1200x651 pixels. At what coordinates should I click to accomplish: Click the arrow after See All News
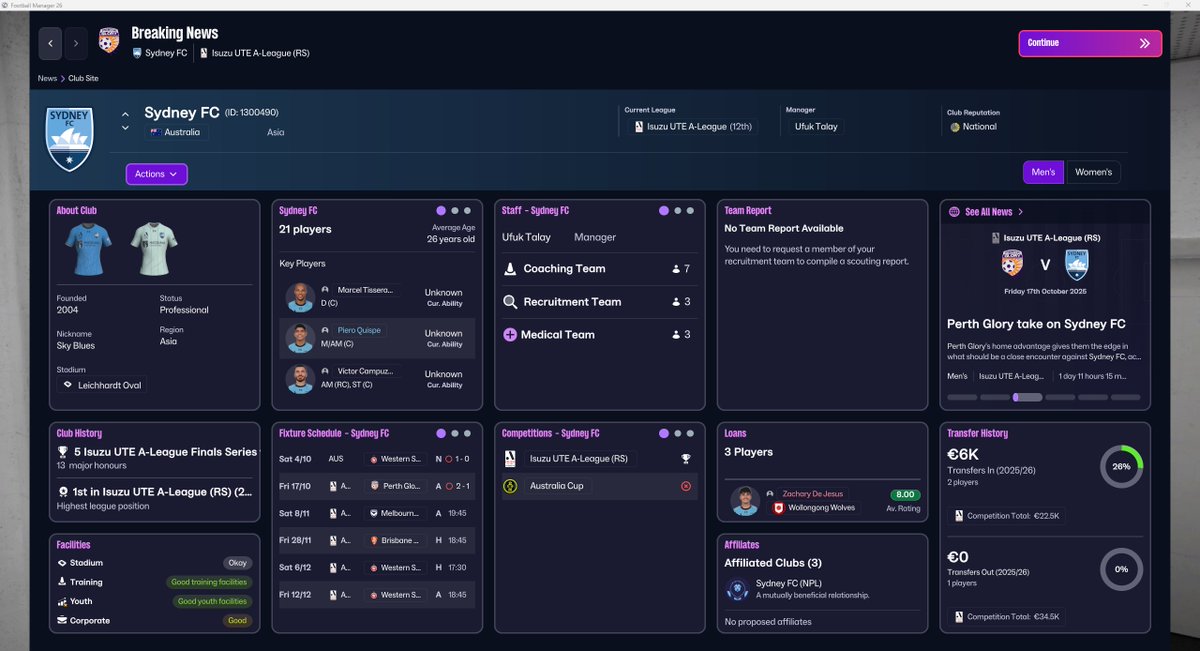point(1021,212)
